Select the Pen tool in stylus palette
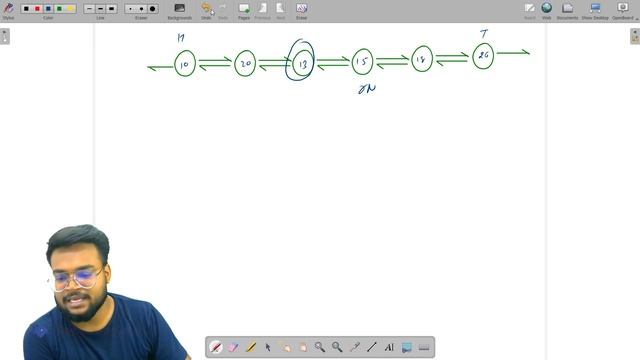Viewport: 640px width, 360px height. pos(216,347)
